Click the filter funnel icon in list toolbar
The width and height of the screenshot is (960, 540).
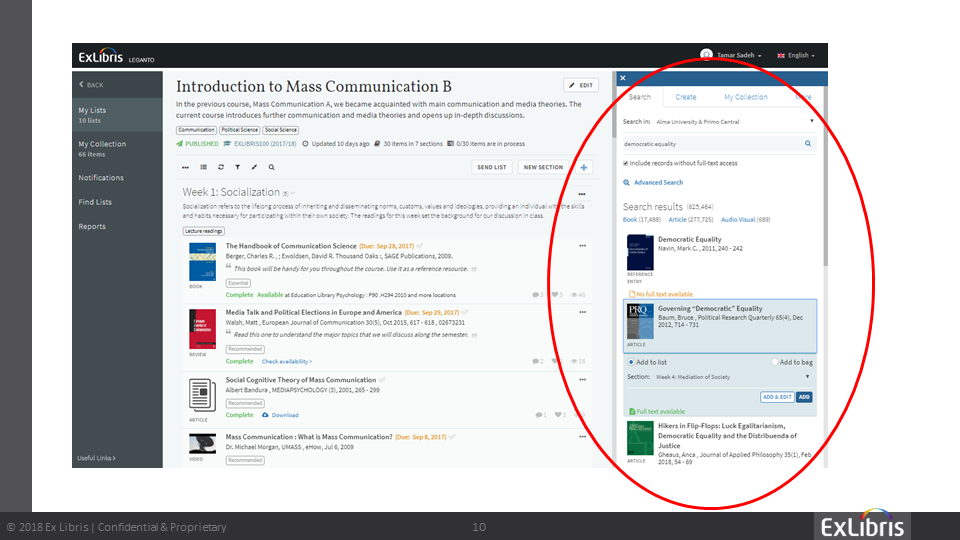click(237, 167)
